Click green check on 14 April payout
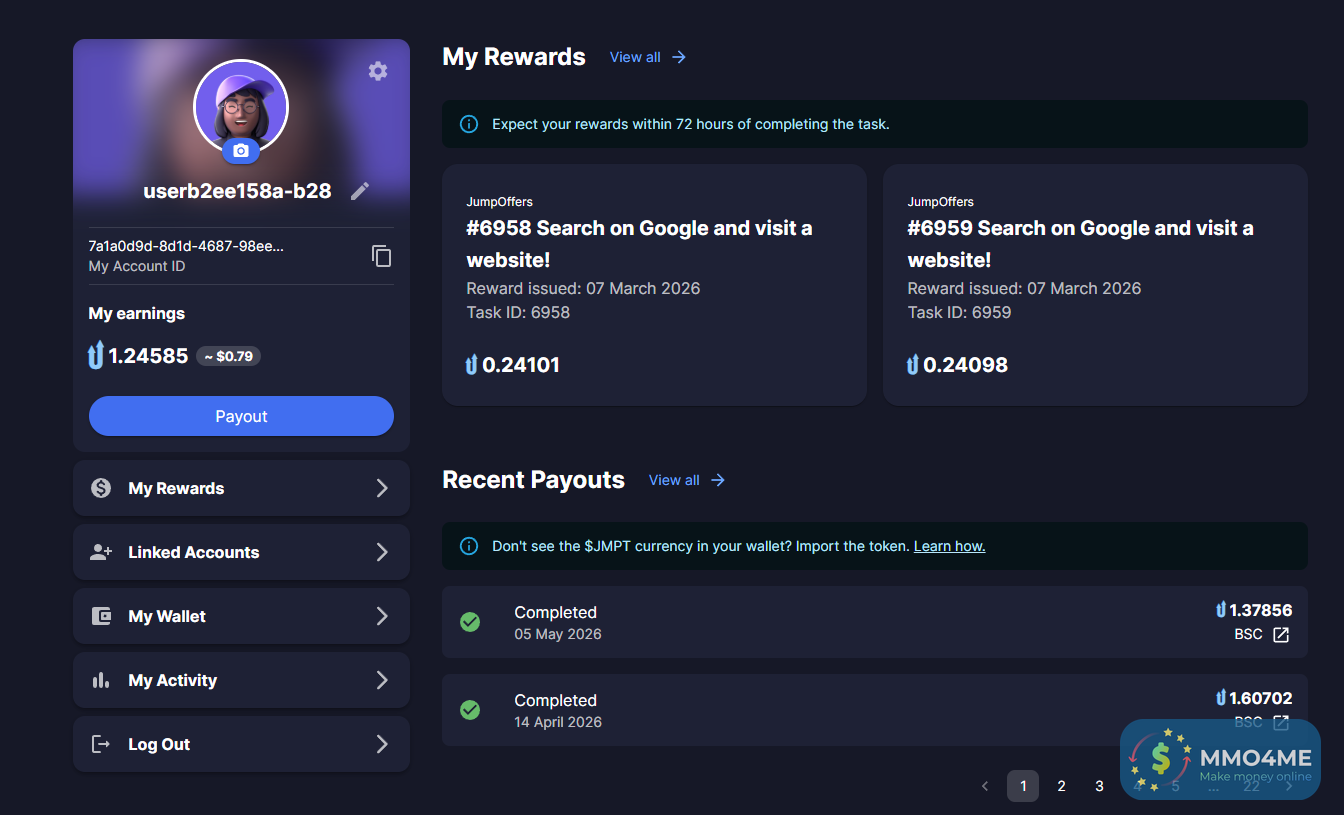Screen dimensions: 1344x815 (469, 710)
